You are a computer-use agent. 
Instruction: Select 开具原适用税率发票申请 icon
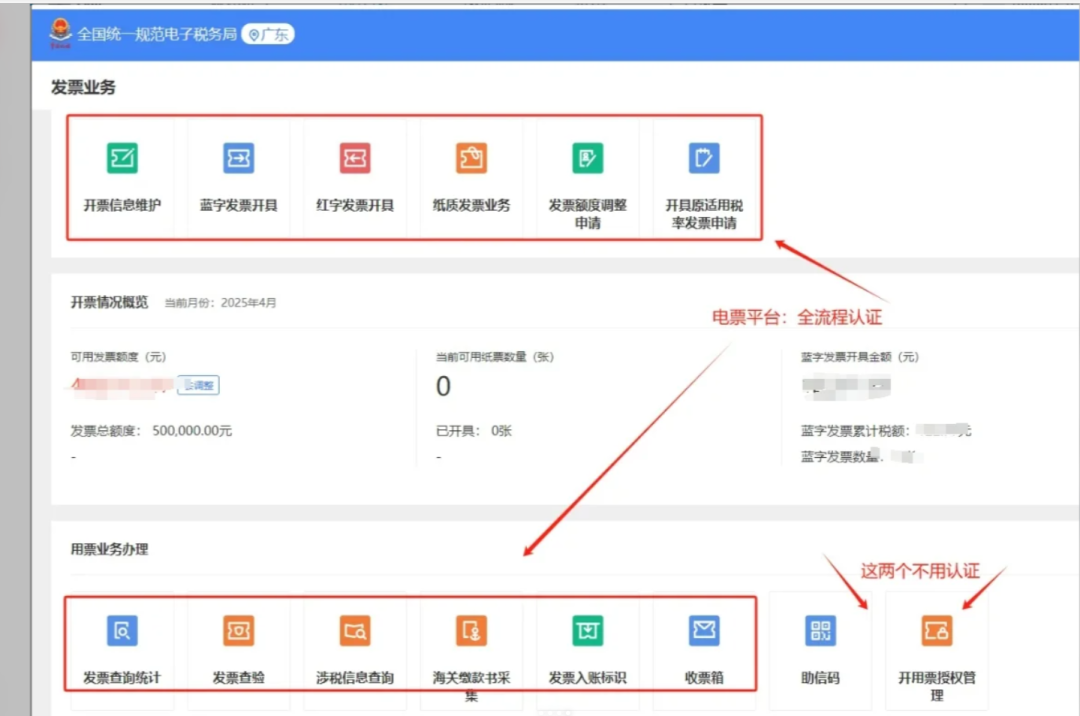(705, 158)
